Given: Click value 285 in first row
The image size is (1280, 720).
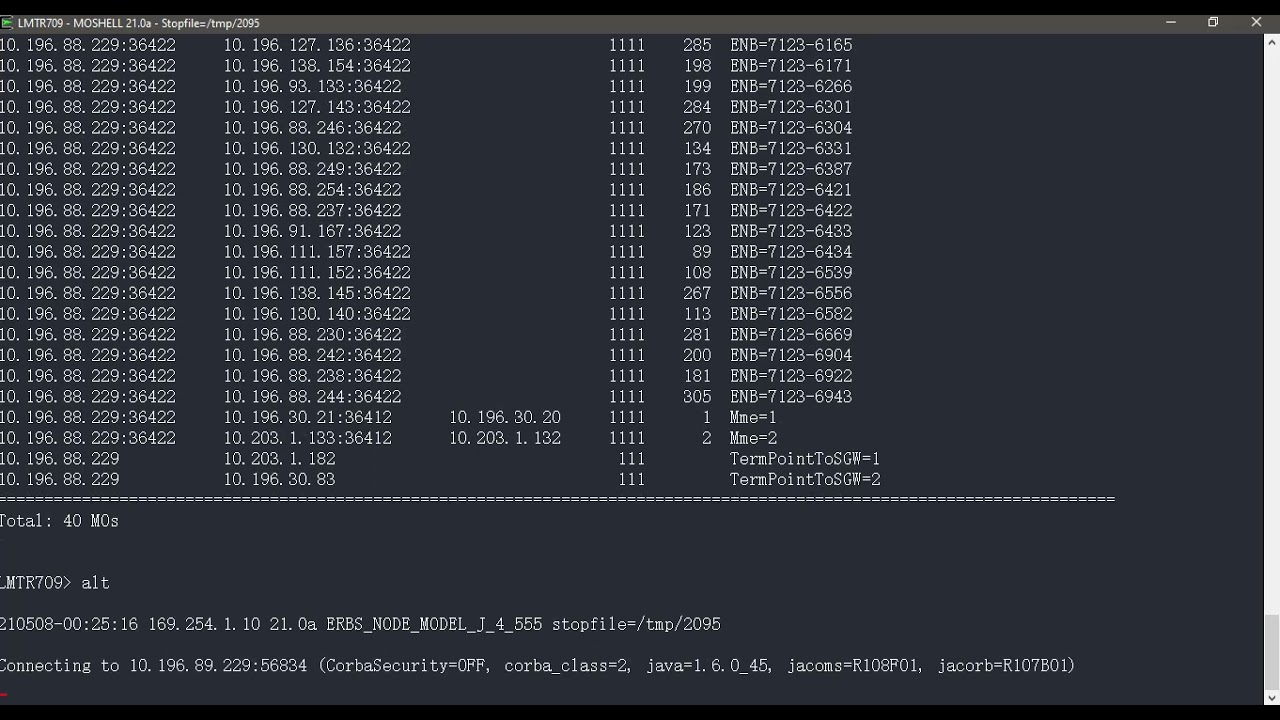Looking at the screenshot, I should [x=697, y=45].
